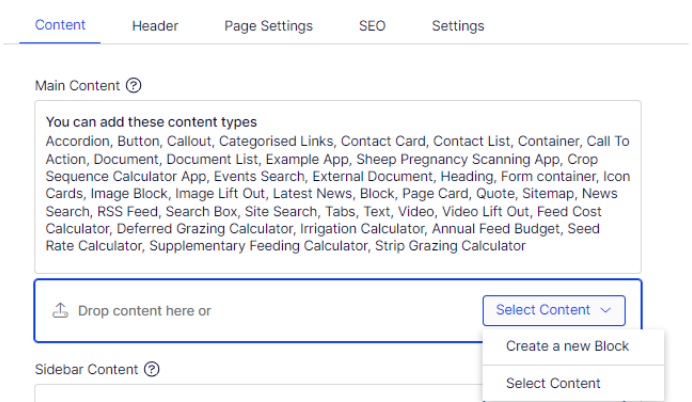Click the Drop content here or text
692x402 pixels.
click(144, 311)
